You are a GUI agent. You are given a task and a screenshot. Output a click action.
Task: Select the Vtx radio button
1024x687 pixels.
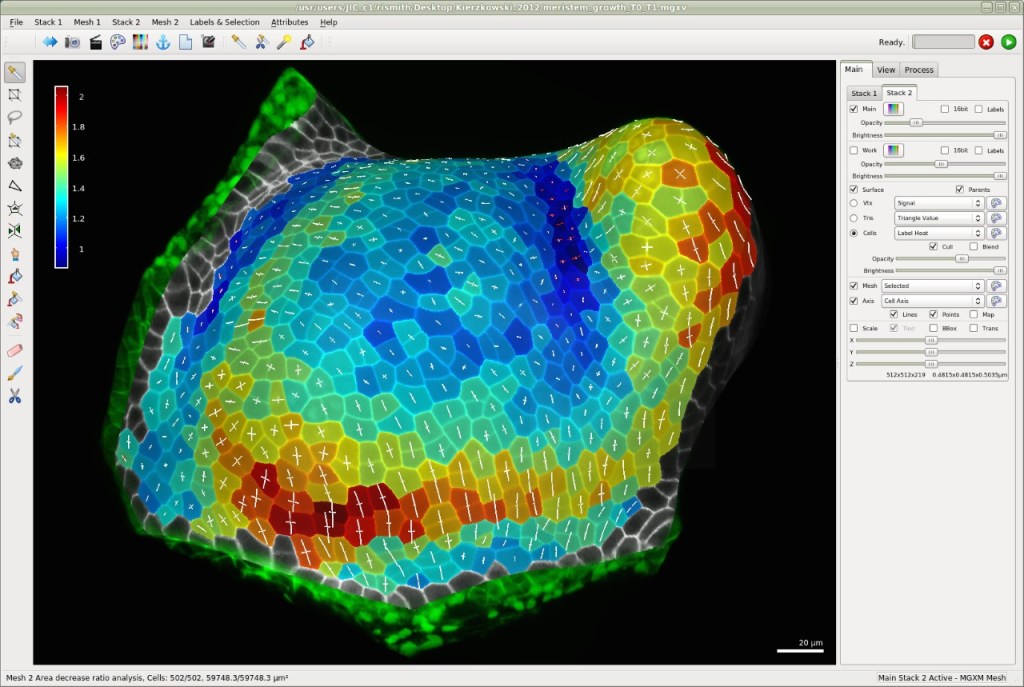pyautogui.click(x=854, y=203)
